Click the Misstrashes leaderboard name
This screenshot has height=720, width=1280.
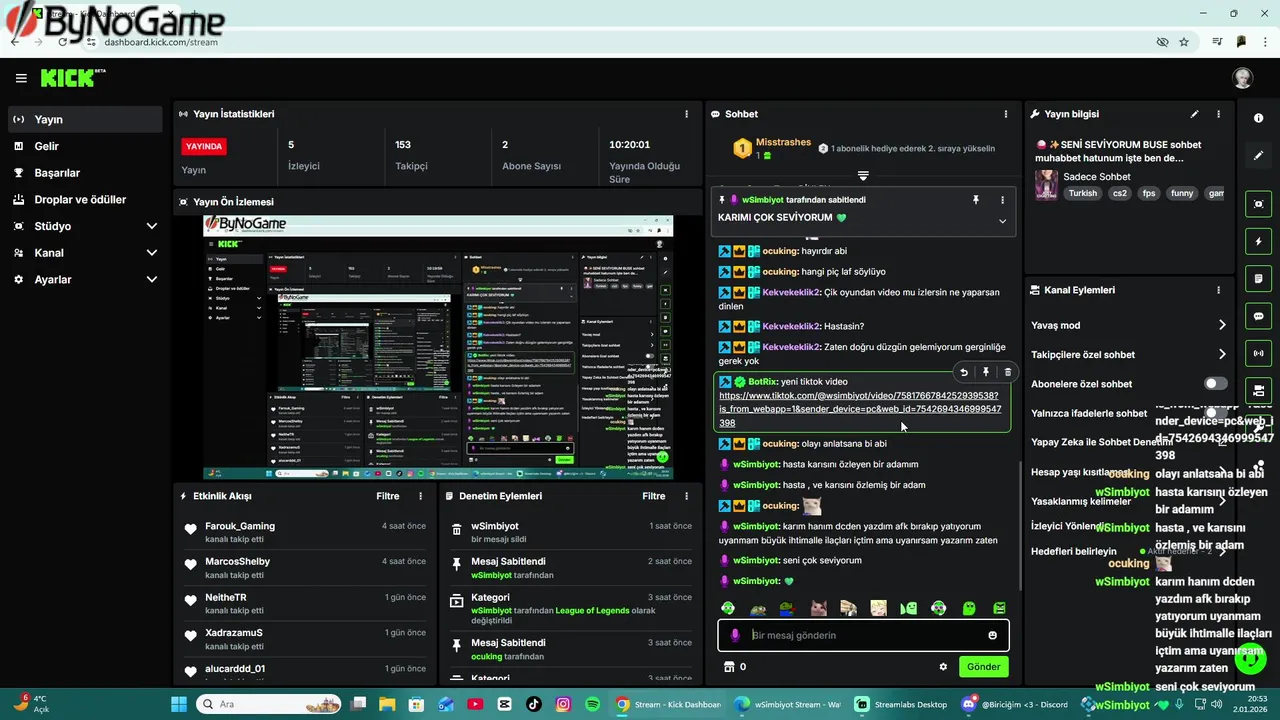(783, 142)
